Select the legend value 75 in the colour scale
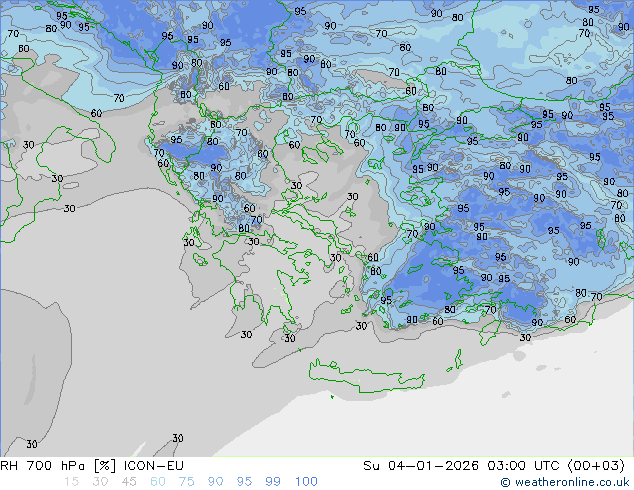This screenshot has width=634, height=490. (x=186, y=482)
